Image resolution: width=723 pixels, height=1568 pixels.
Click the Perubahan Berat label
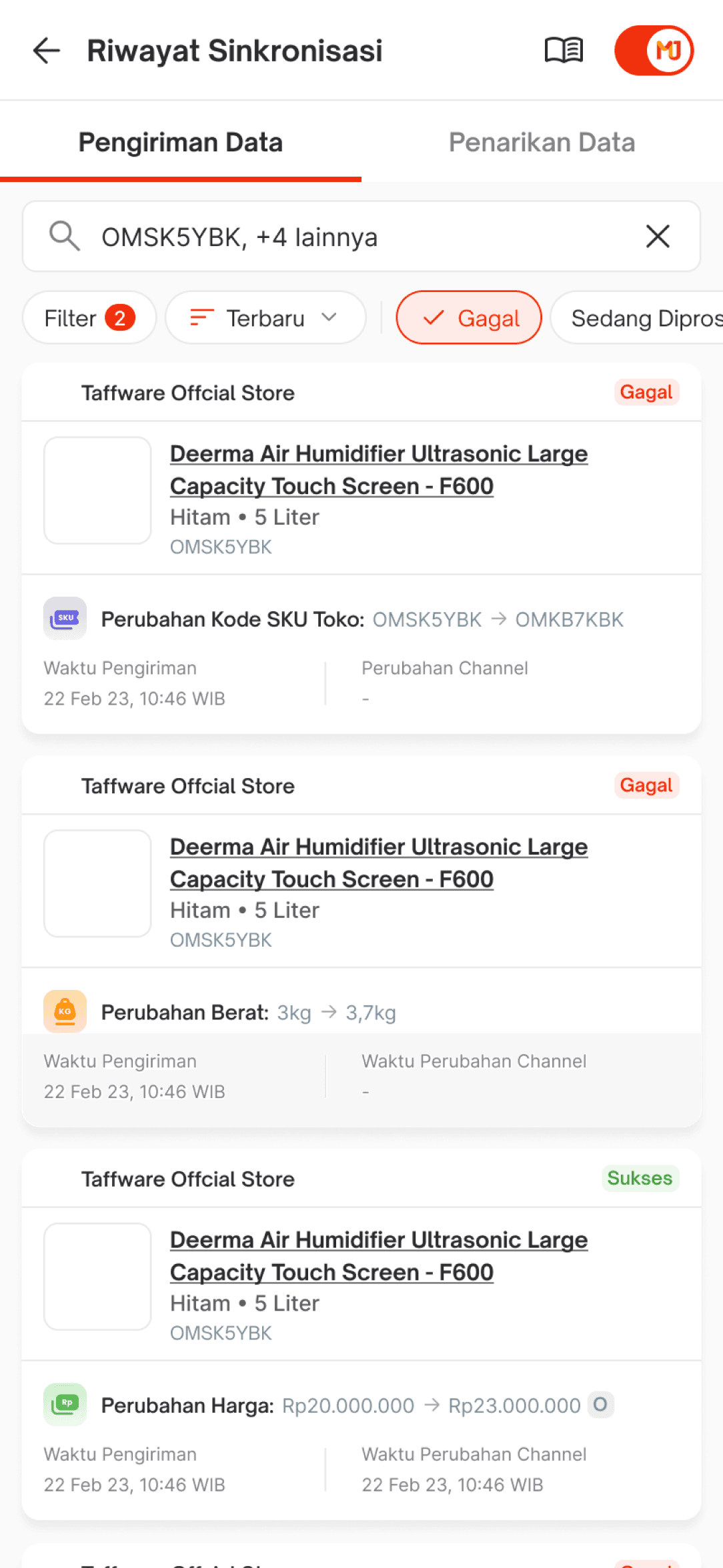(185, 1013)
